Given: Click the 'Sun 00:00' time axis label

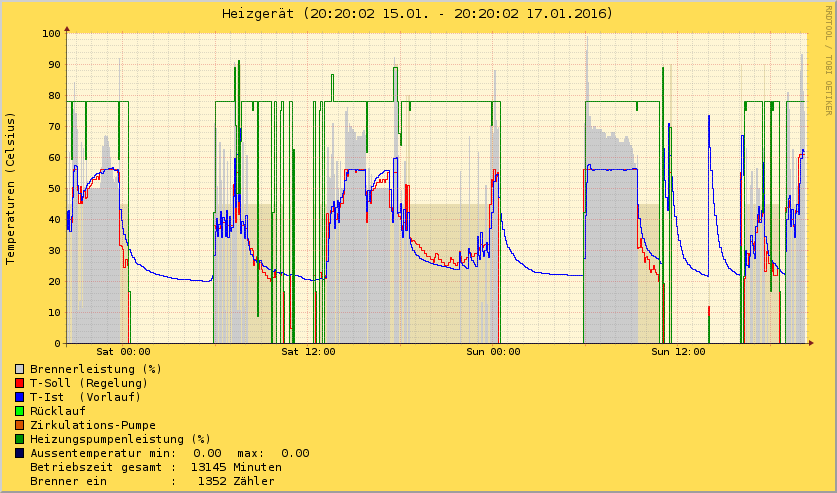Looking at the screenshot, I should (x=493, y=352).
